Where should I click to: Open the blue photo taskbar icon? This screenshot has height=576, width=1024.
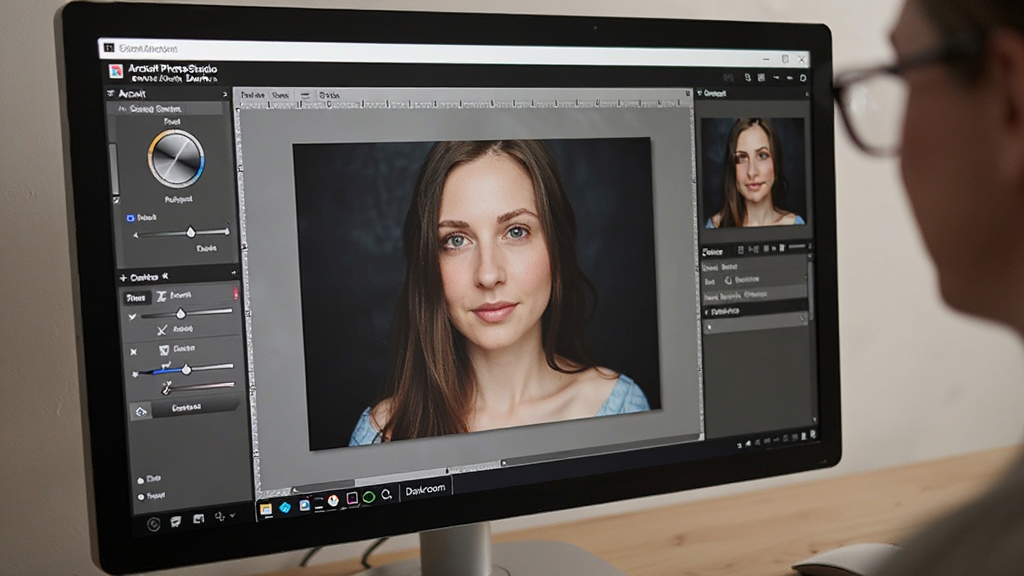coord(304,505)
